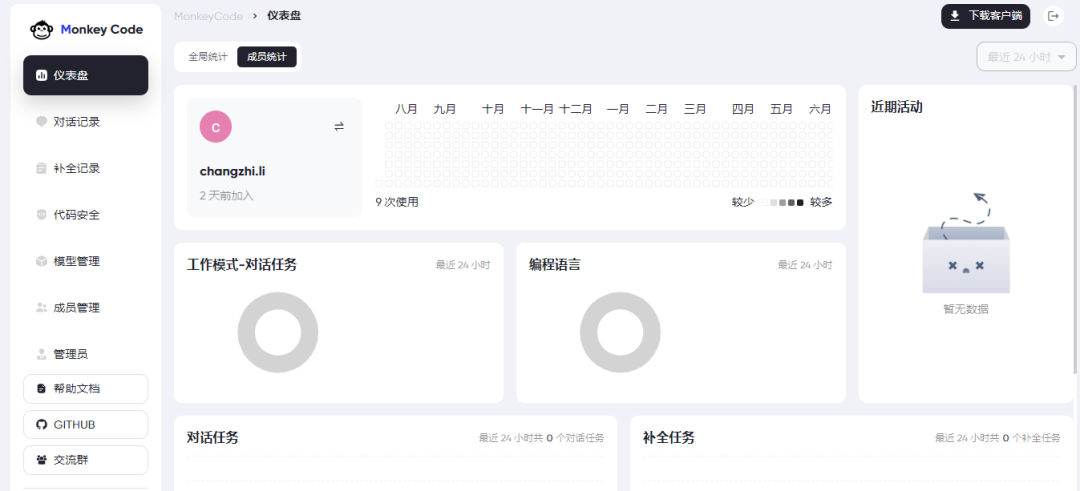
Task: Click the 补全记录 clipboard icon
Action: (41, 168)
